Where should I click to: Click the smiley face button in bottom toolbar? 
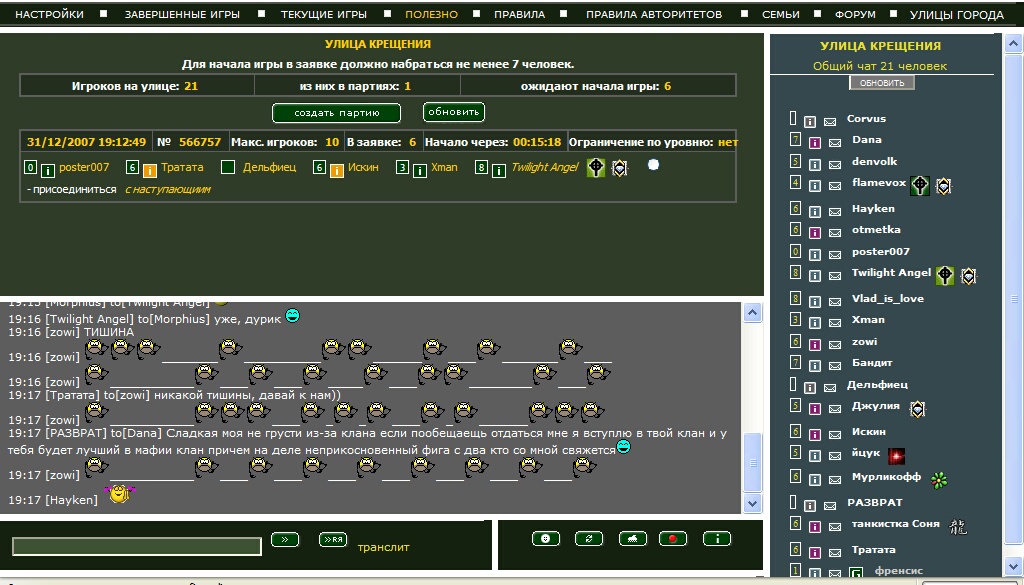tap(546, 539)
